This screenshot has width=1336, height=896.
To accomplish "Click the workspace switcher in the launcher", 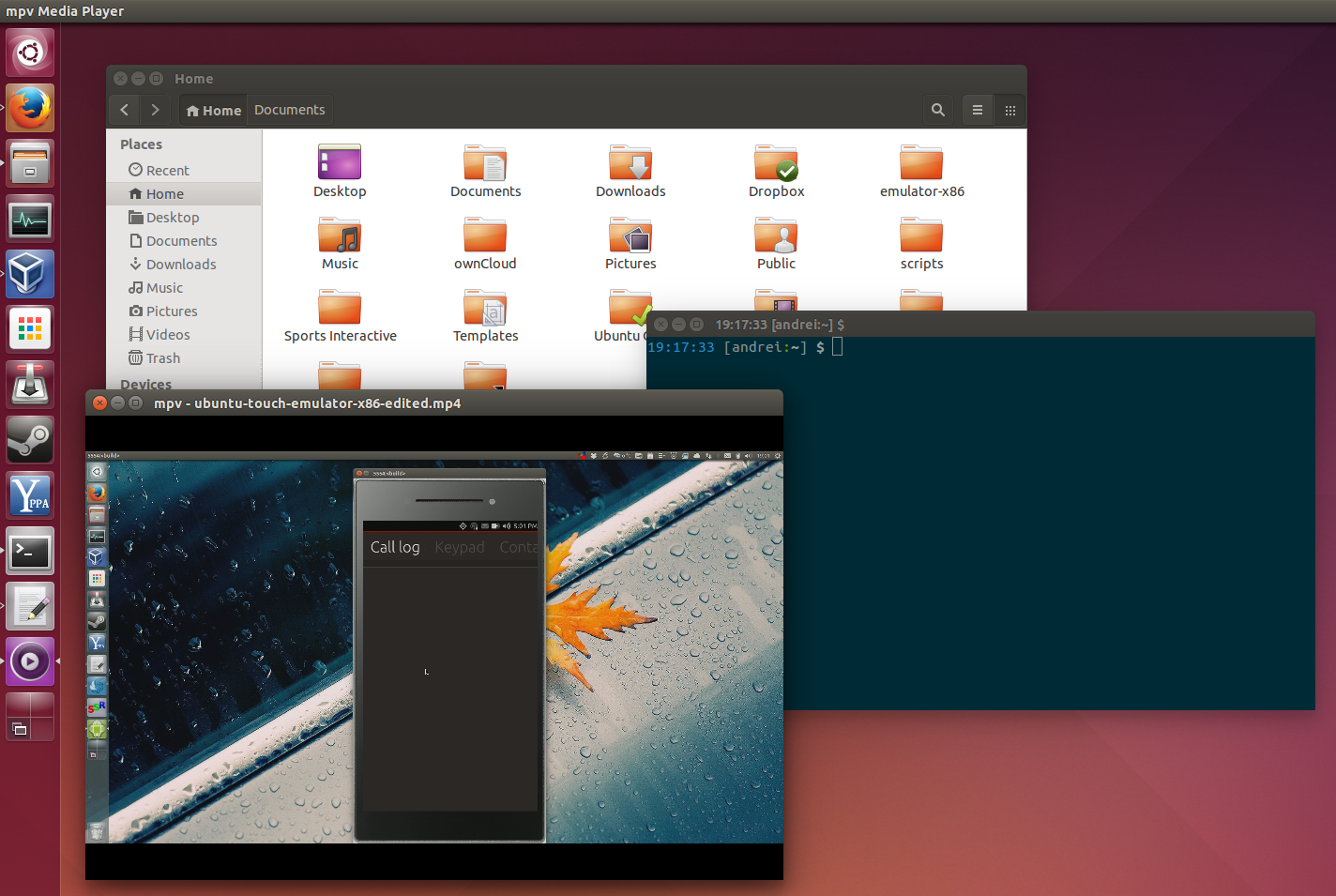I will pyautogui.click(x=30, y=716).
